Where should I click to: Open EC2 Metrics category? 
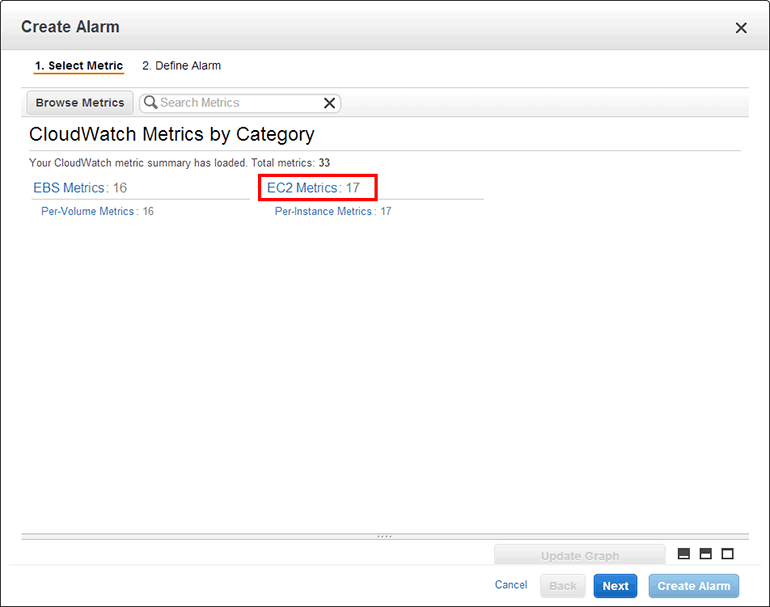pos(303,188)
